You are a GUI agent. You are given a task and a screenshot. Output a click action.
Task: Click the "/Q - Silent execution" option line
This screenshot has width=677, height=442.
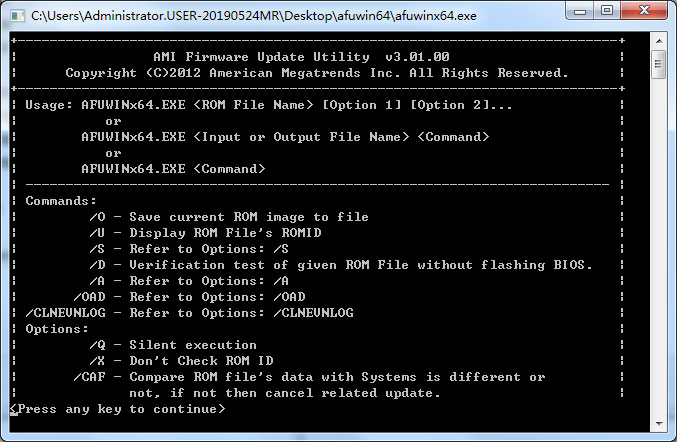tap(172, 345)
